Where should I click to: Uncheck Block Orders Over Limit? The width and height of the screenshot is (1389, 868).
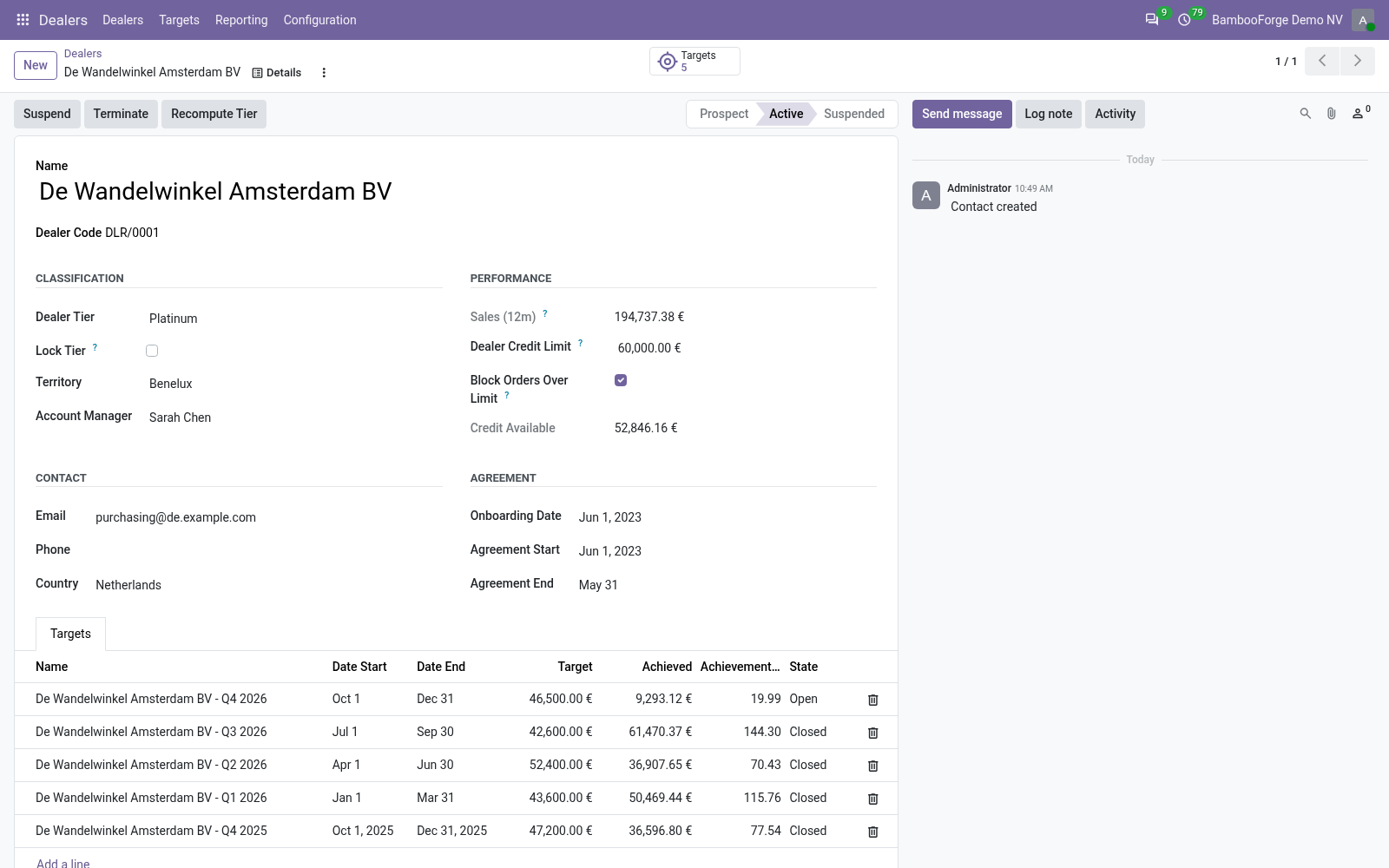click(621, 380)
